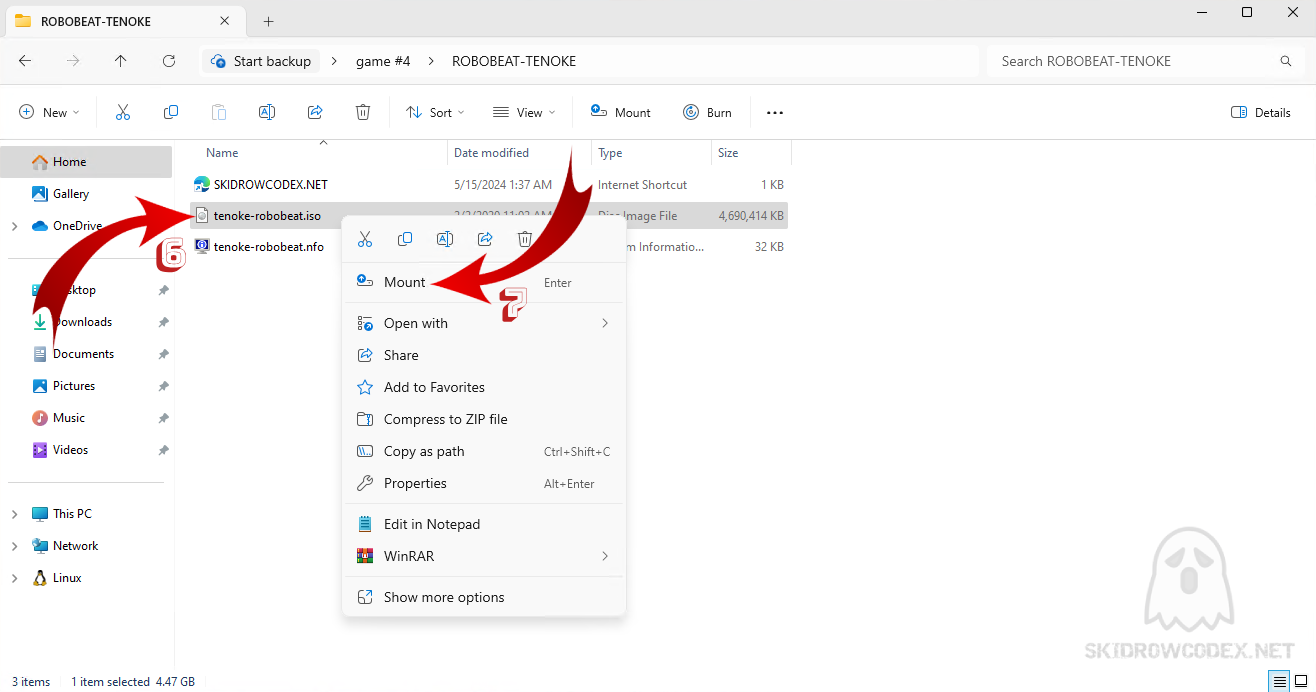Close the ROBOBEAT-TENOKE tab
Image resolution: width=1316 pixels, height=692 pixels.
tap(225, 21)
